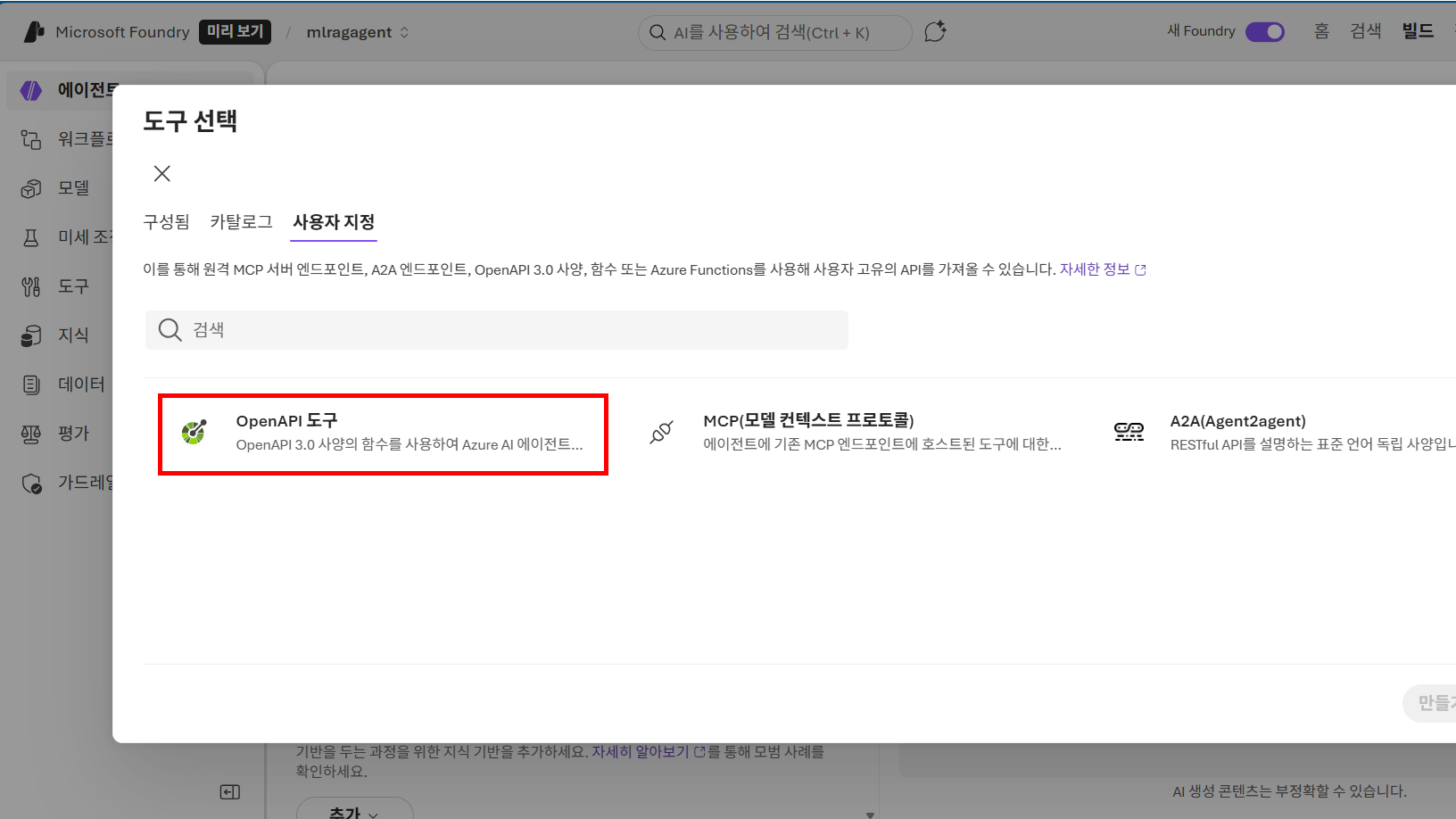Select the 에이전트 icon in the sidebar

tap(30, 90)
